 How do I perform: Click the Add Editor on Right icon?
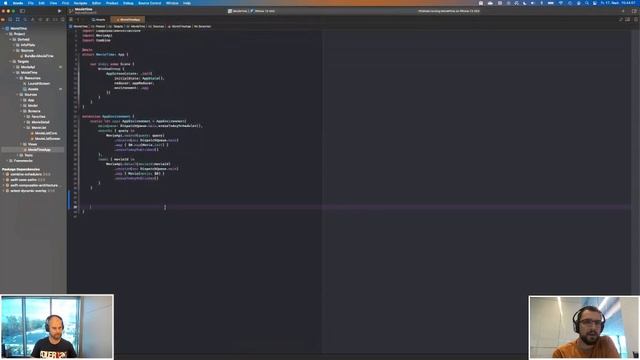click(x=636, y=19)
